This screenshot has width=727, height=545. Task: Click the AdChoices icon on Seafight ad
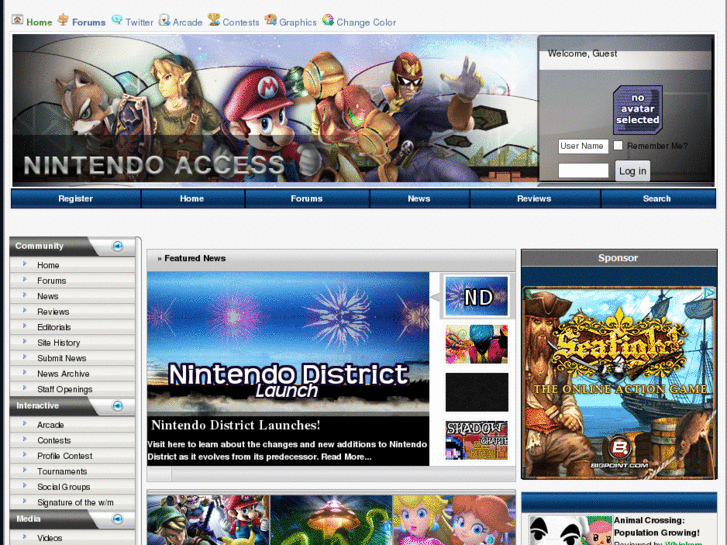709,293
